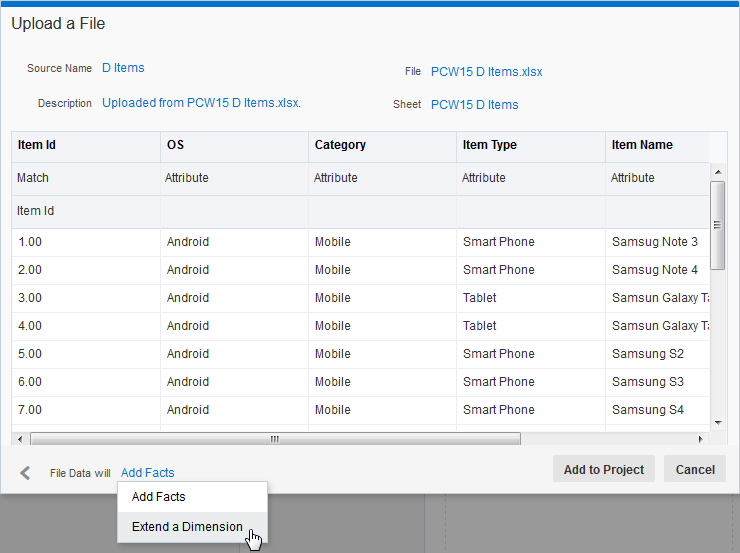Click the horizontal scrollbar thumb

pyautogui.click(x=275, y=439)
